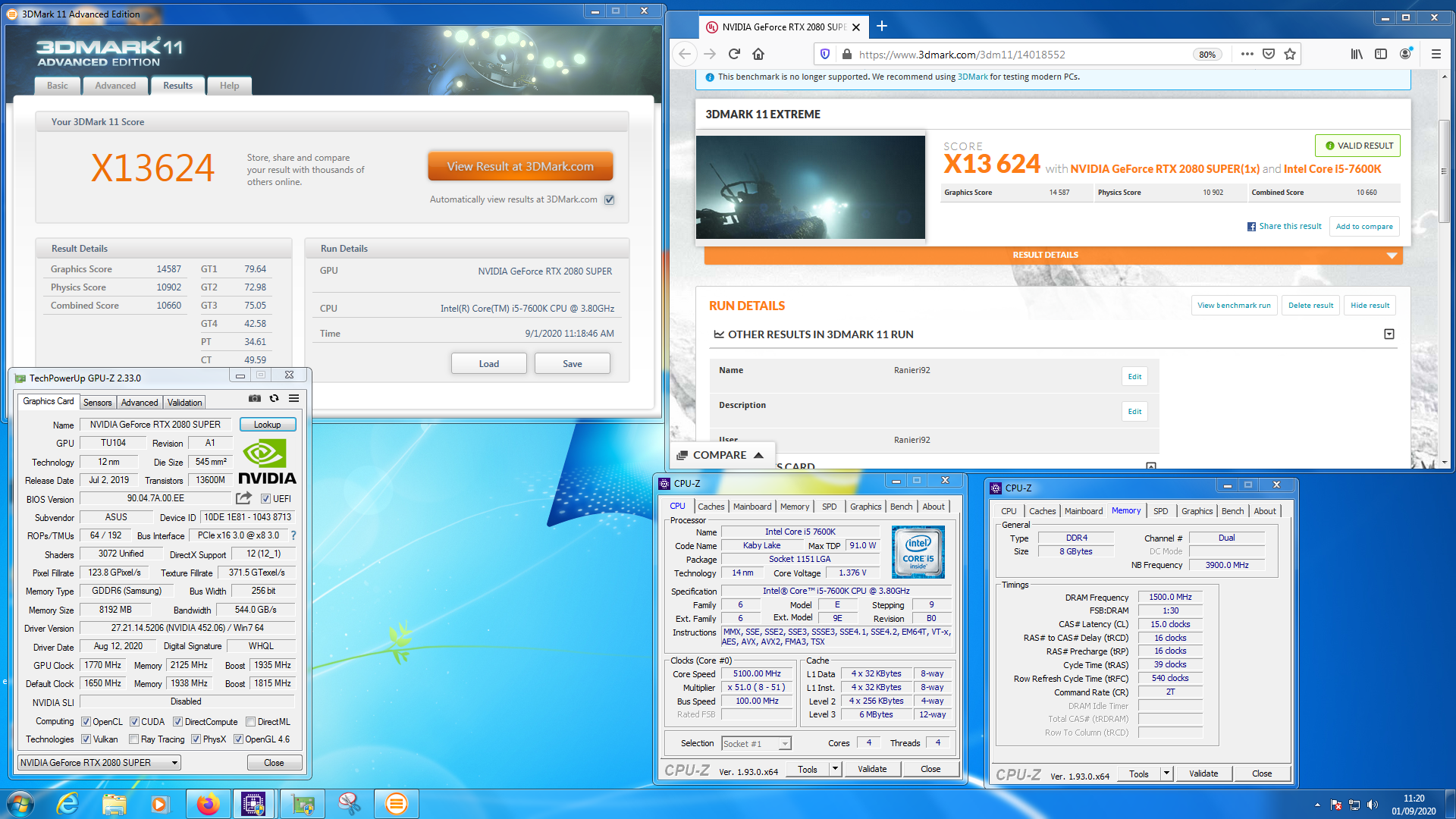The image size is (1456, 819).
Task: Toggle auto view results at 3DMark.com
Action: pyautogui.click(x=609, y=199)
